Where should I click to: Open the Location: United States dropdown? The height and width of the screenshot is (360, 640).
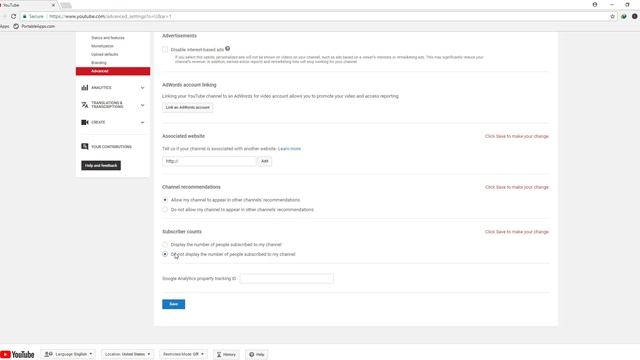[x=127, y=354]
